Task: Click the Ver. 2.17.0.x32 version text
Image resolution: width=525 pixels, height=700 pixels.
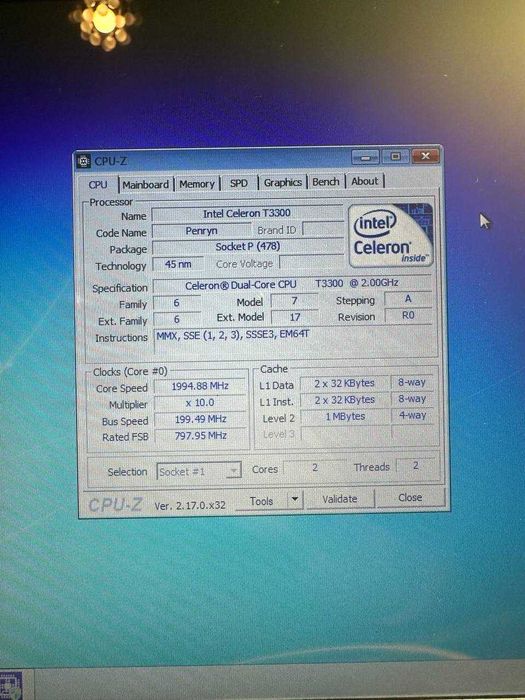Action: click(x=190, y=505)
